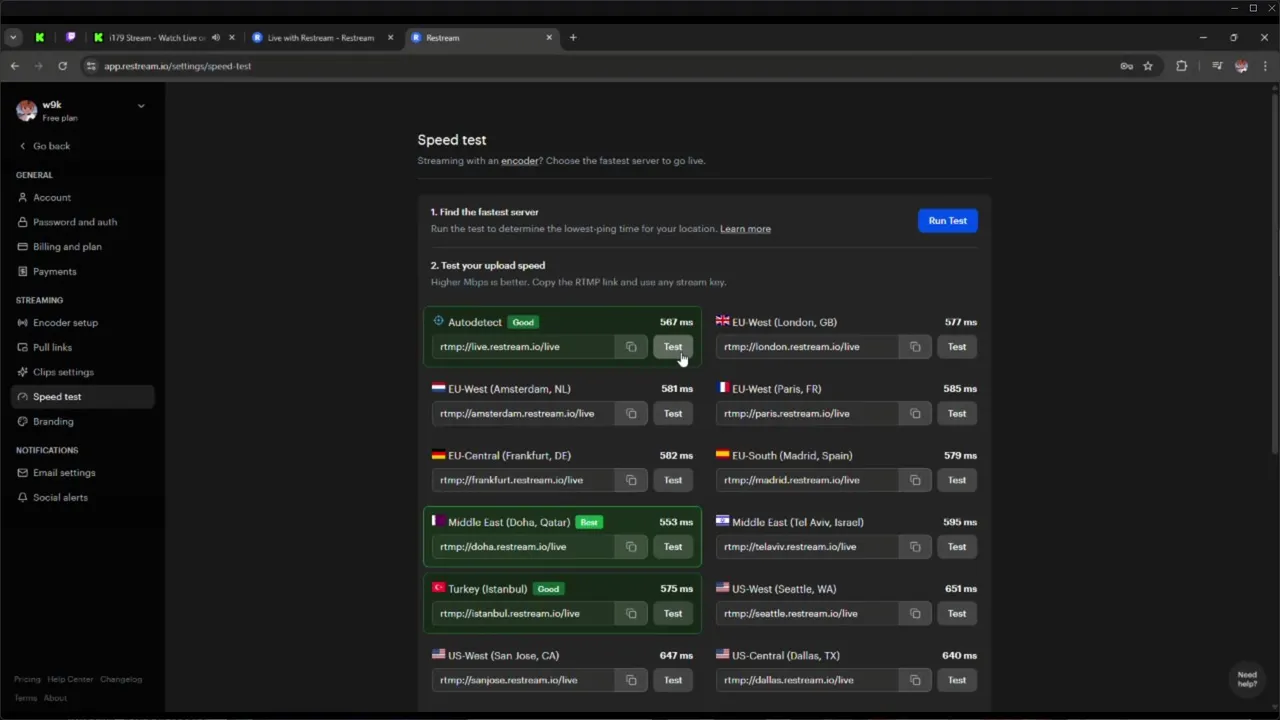Copy the Dallas RTMP link
The height and width of the screenshot is (720, 1280).
click(x=915, y=680)
